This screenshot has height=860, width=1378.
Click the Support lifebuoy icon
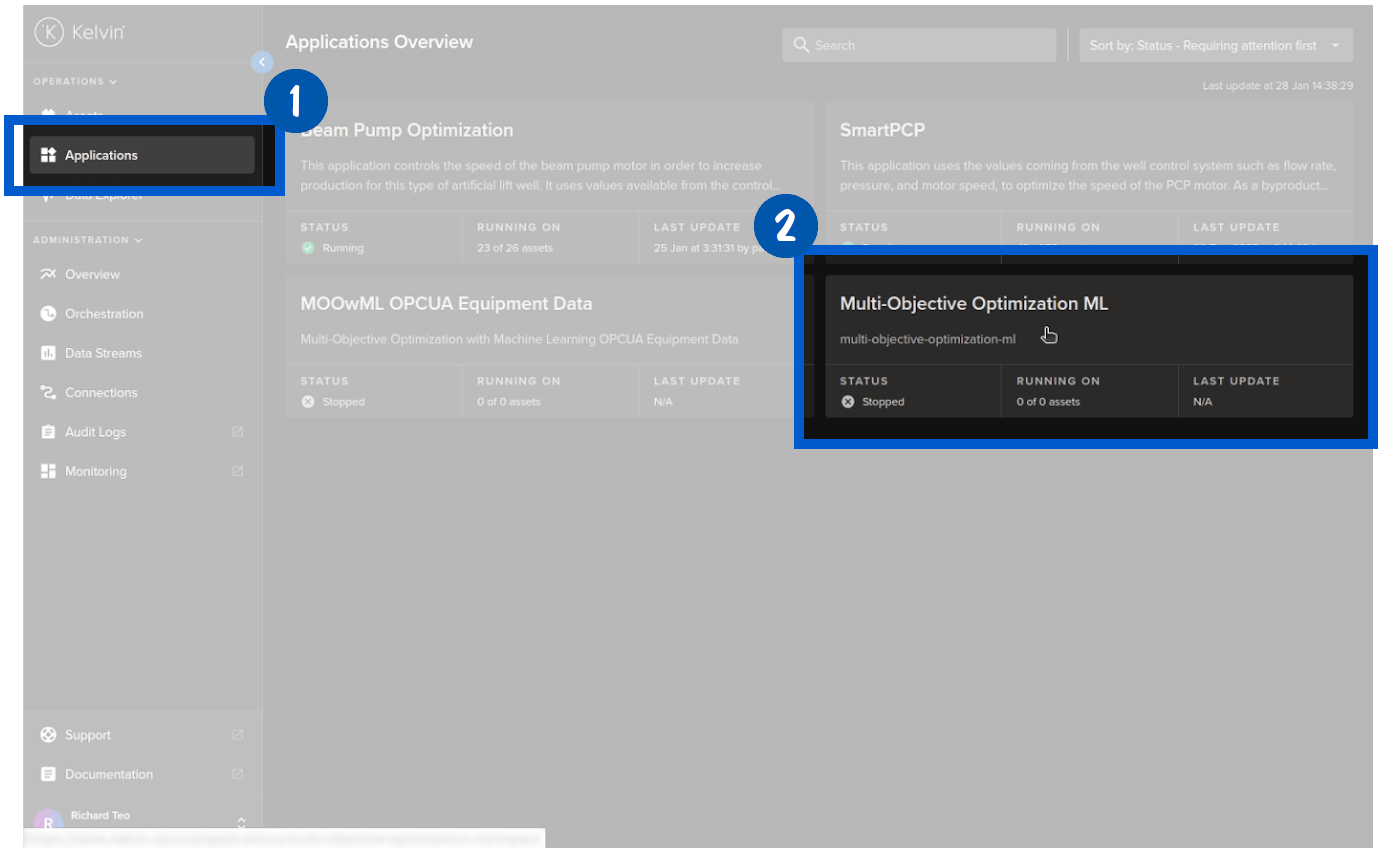[x=48, y=735]
